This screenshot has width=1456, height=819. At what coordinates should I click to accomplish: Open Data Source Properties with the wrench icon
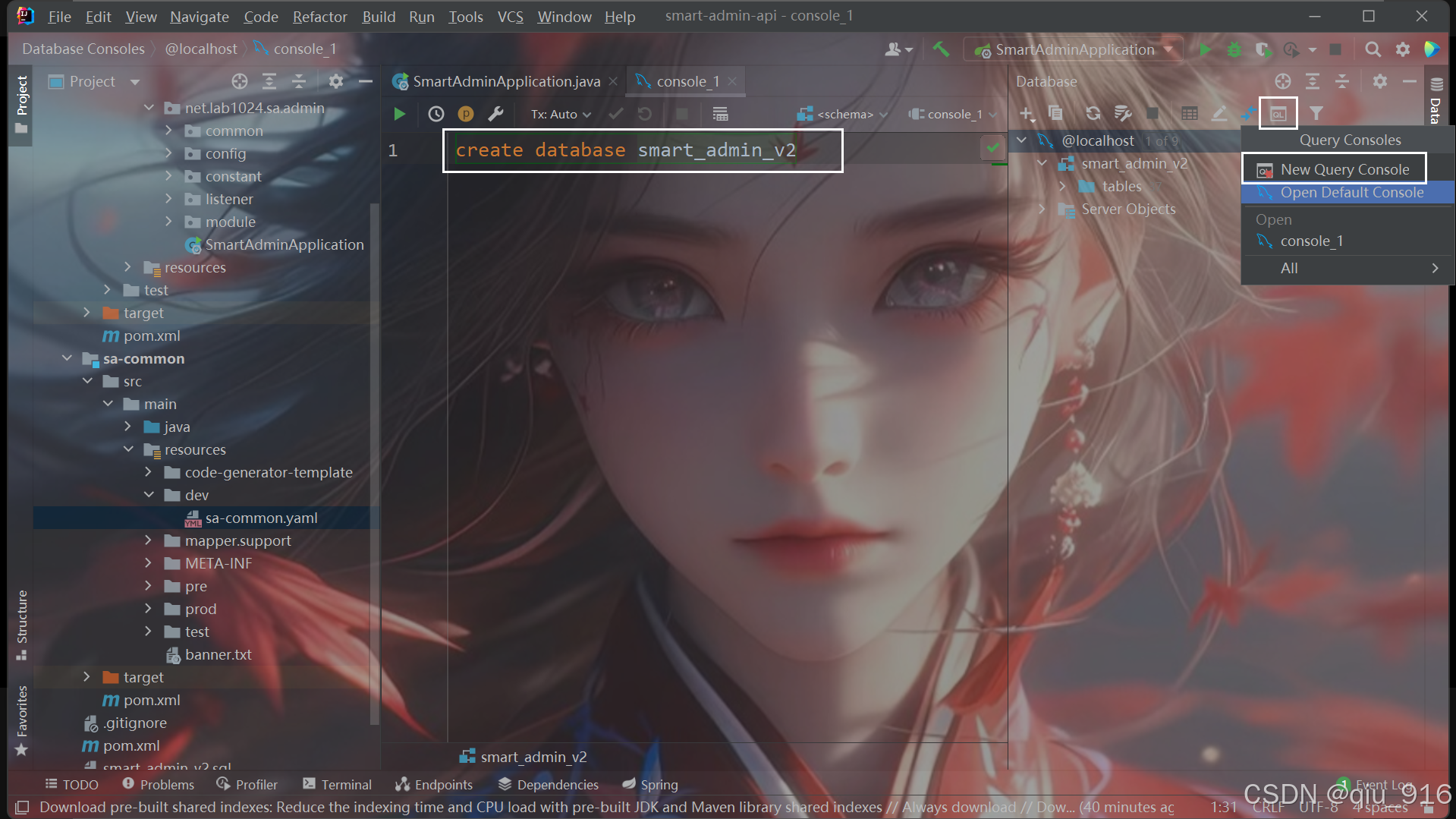coord(1122,113)
